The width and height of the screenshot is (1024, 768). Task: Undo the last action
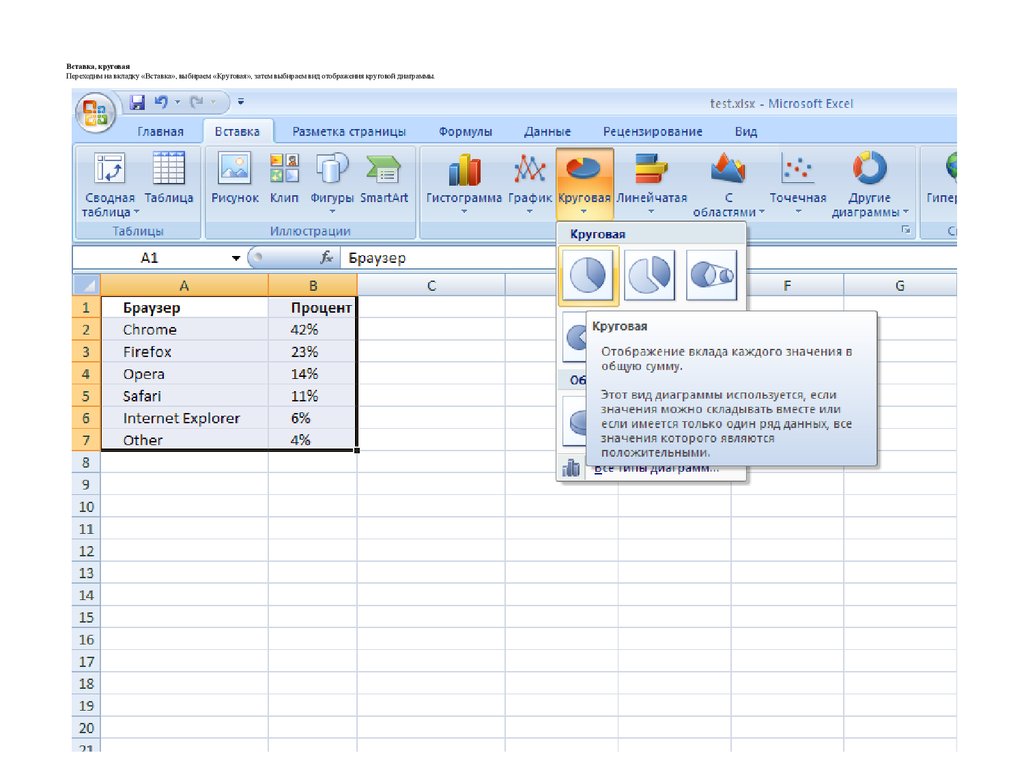point(161,102)
